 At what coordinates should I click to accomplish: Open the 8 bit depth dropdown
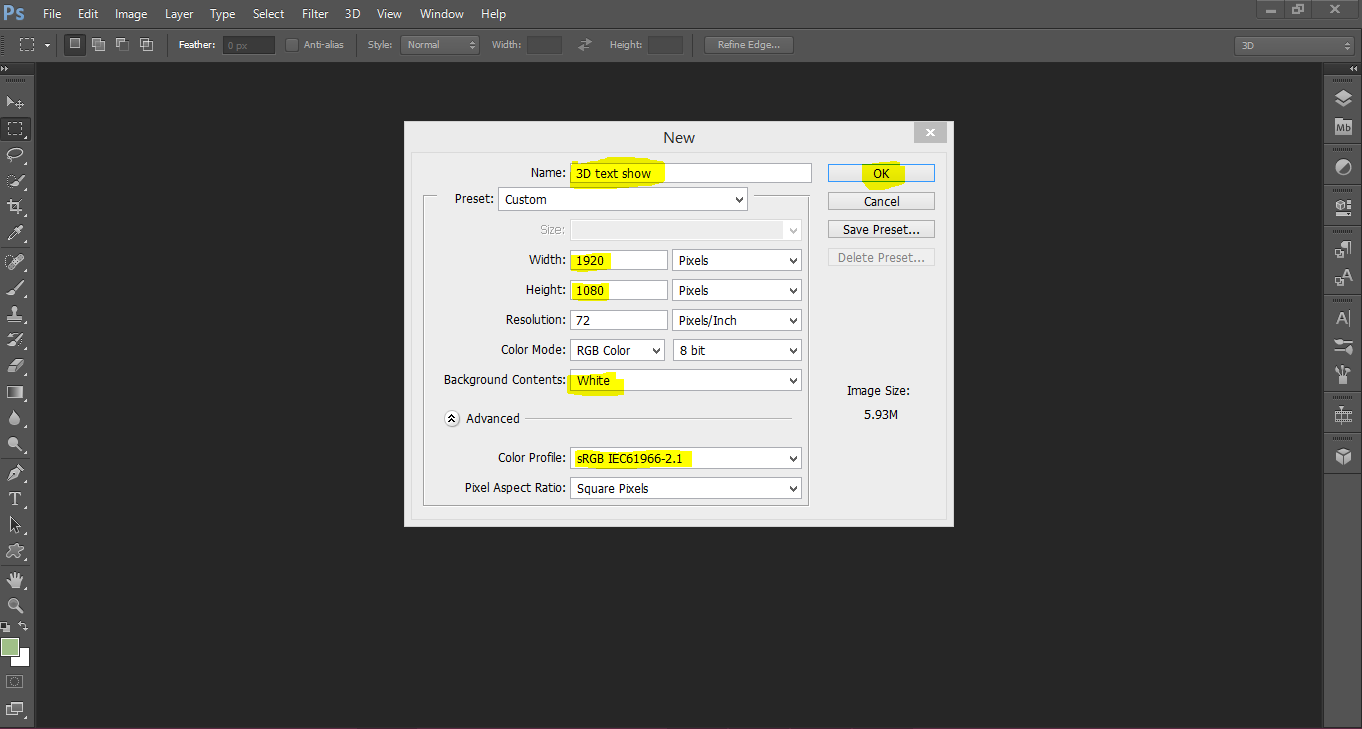737,350
